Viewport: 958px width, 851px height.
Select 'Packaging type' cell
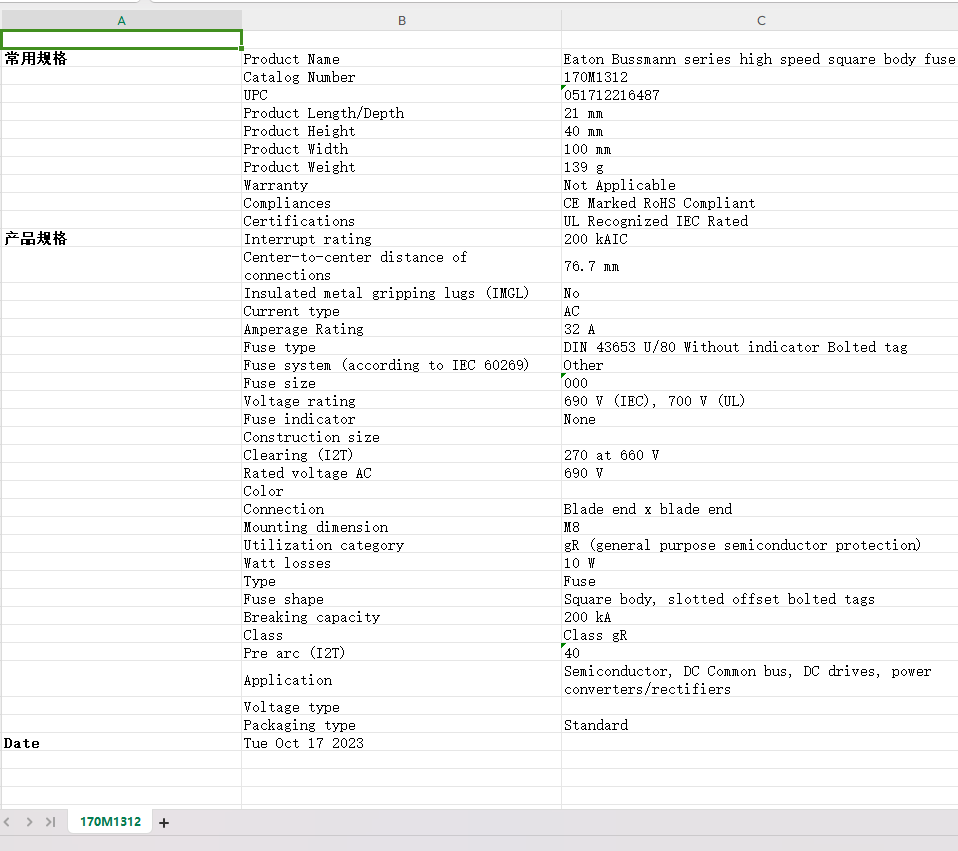click(x=401, y=725)
